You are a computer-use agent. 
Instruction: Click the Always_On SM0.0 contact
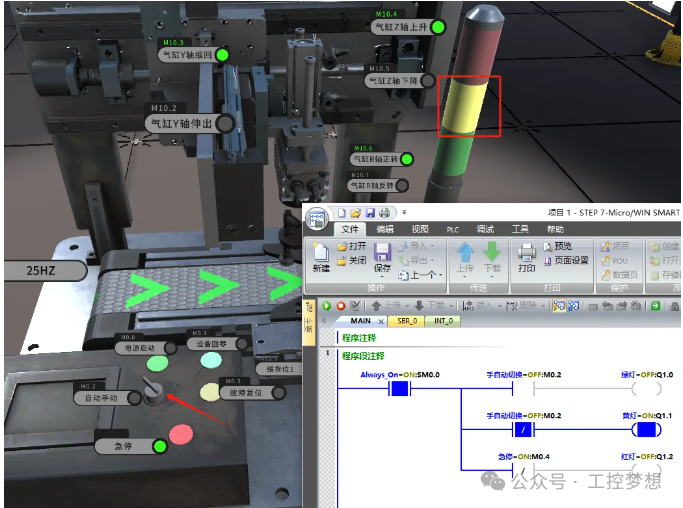[399, 388]
